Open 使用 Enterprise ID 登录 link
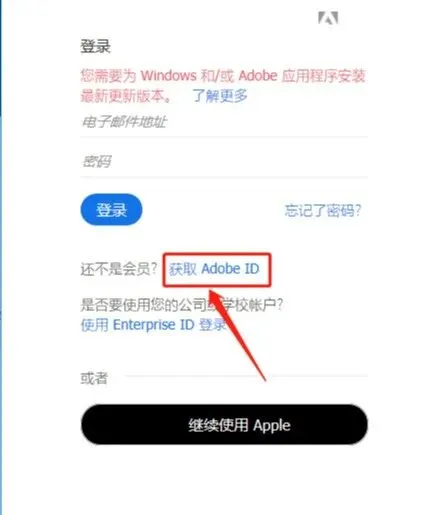 click(x=153, y=325)
